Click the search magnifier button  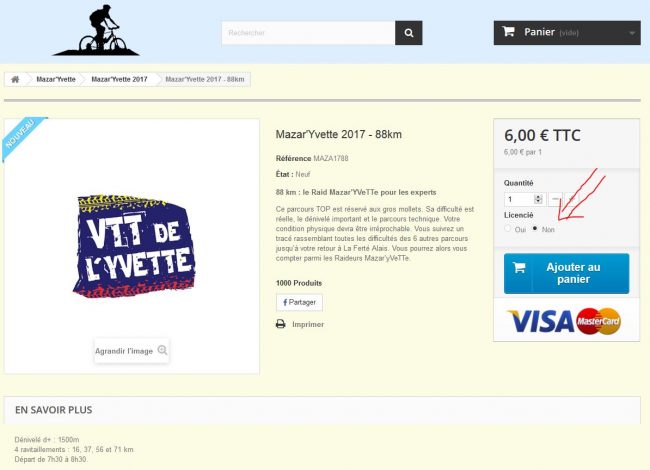pos(408,33)
